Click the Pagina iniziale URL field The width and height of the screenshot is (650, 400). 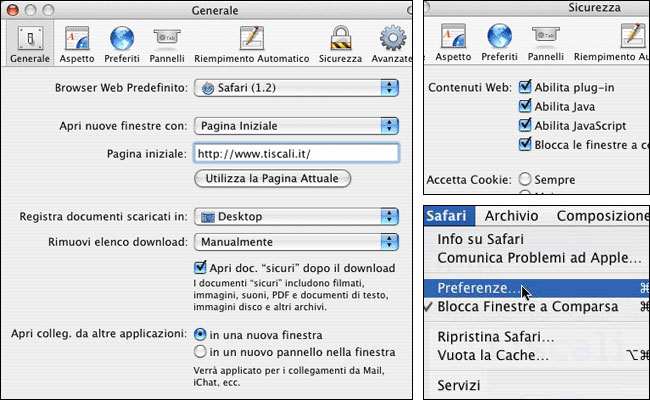click(x=296, y=153)
